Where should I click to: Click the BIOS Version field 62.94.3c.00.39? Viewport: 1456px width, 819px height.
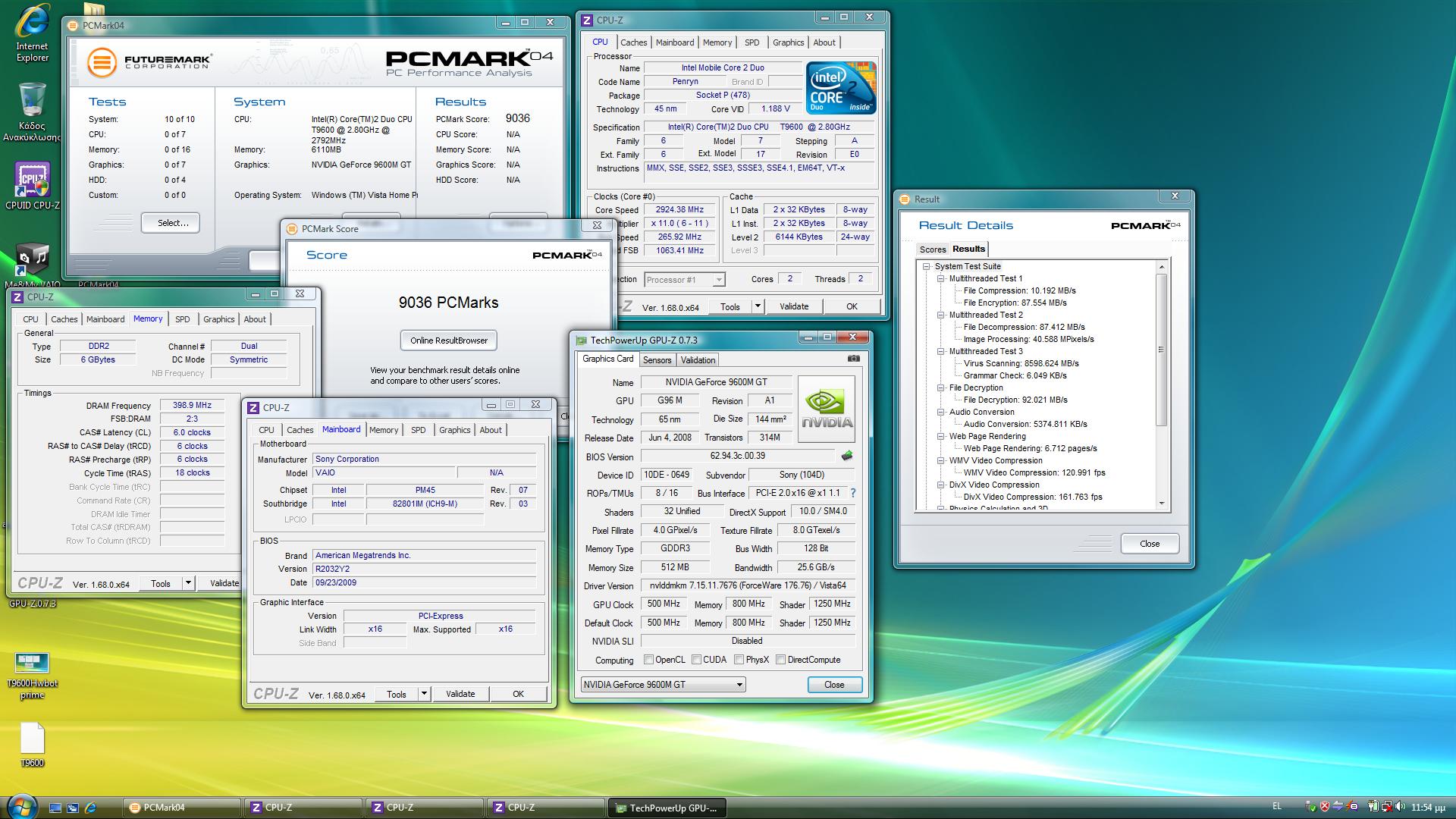tap(737, 456)
